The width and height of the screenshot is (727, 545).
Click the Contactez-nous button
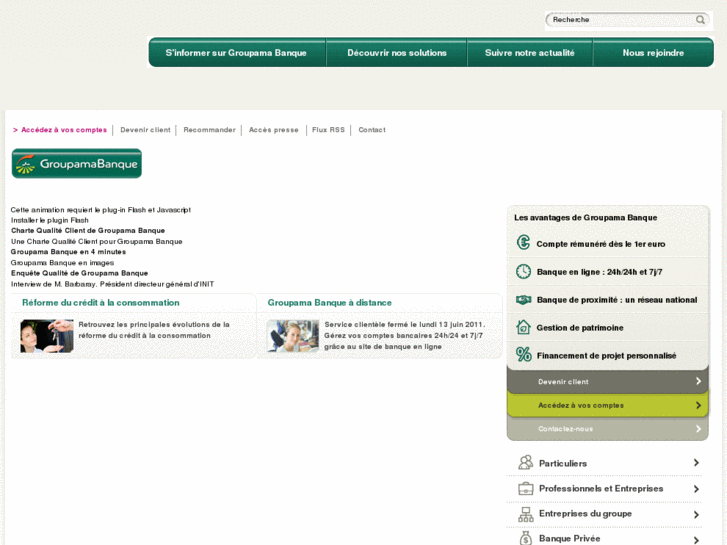pyautogui.click(x=608, y=429)
